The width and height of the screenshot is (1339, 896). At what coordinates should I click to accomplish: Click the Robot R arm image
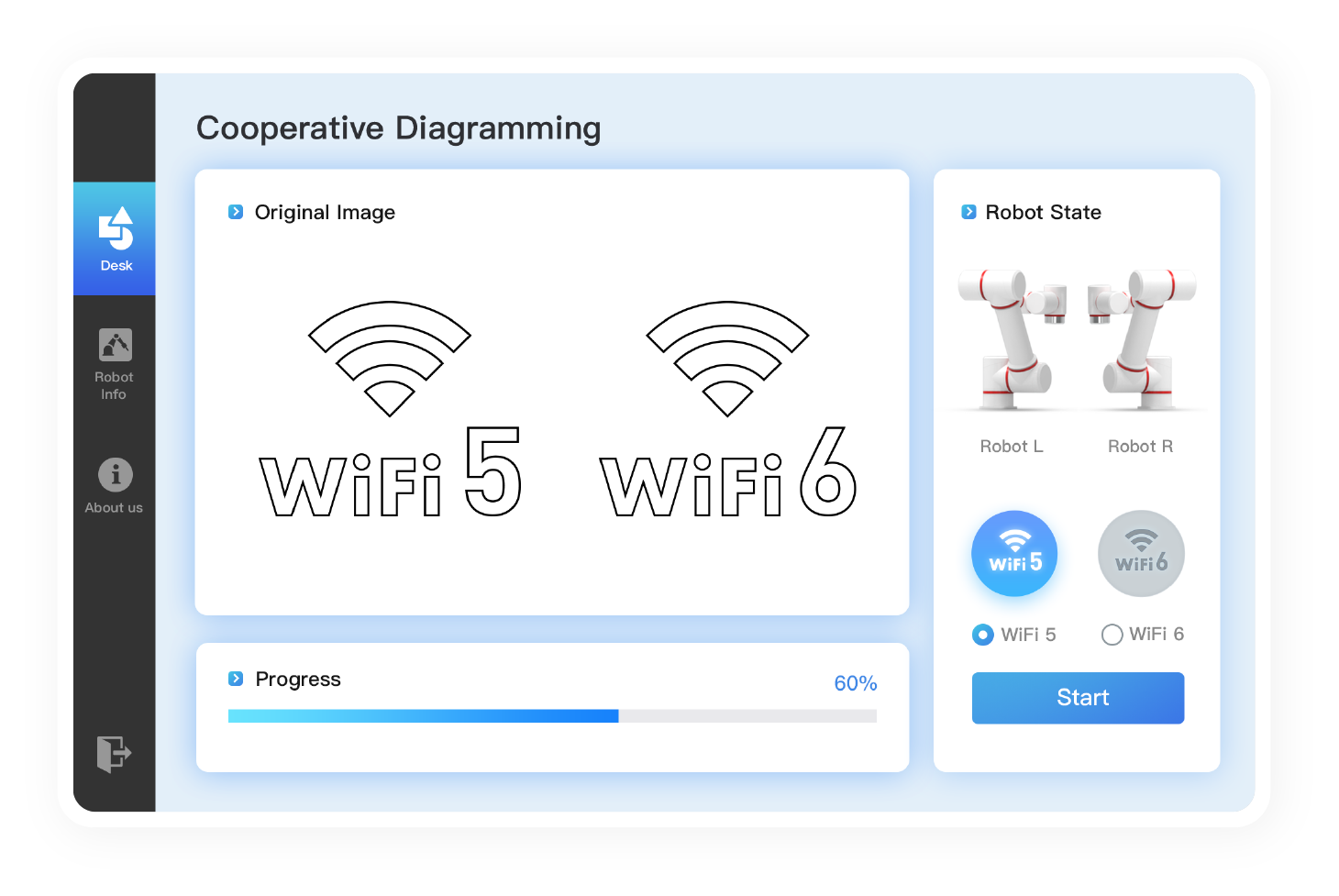click(x=1141, y=339)
